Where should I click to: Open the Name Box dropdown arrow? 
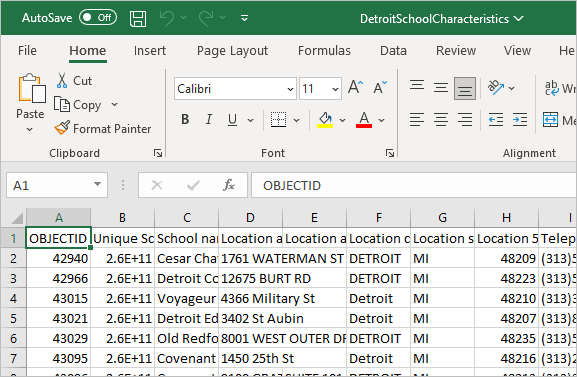click(x=98, y=184)
